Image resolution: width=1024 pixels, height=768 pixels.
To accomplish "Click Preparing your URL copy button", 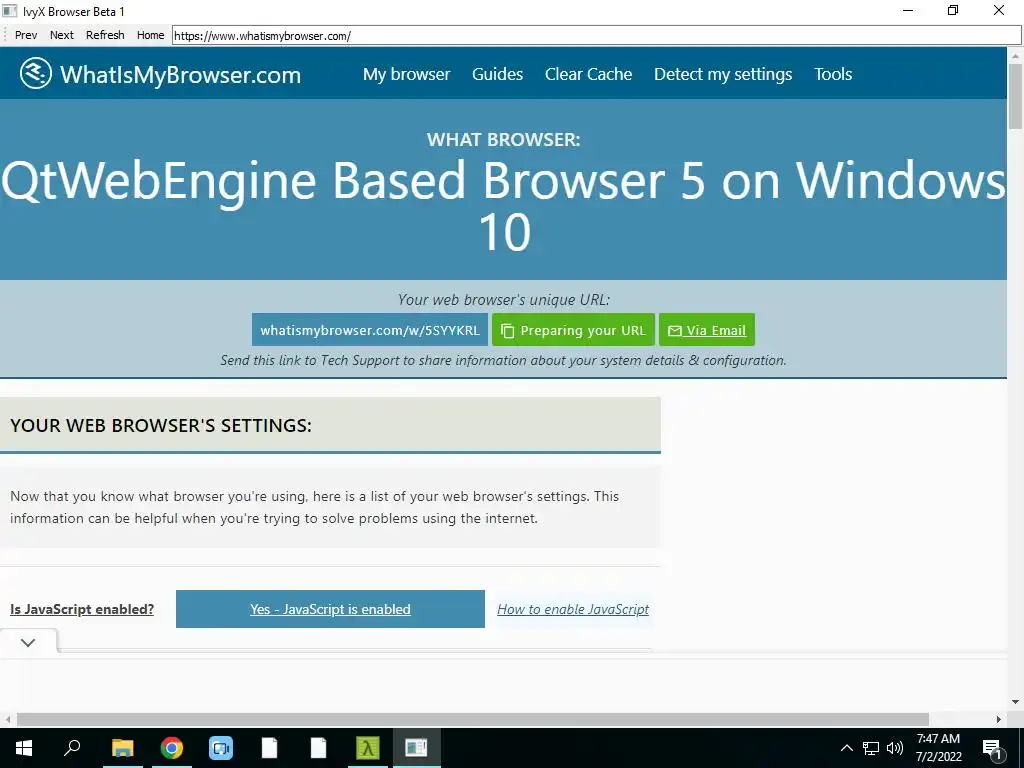I will [573, 330].
